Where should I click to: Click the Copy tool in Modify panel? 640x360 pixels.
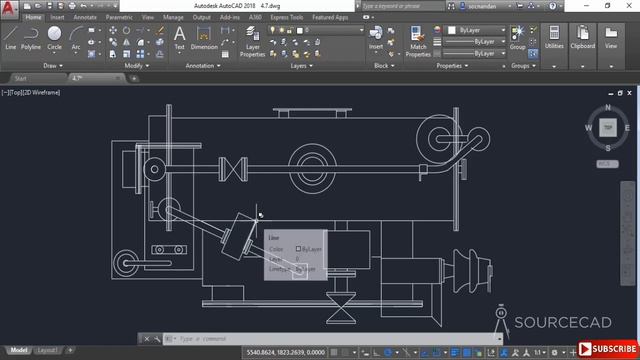pos(113,42)
